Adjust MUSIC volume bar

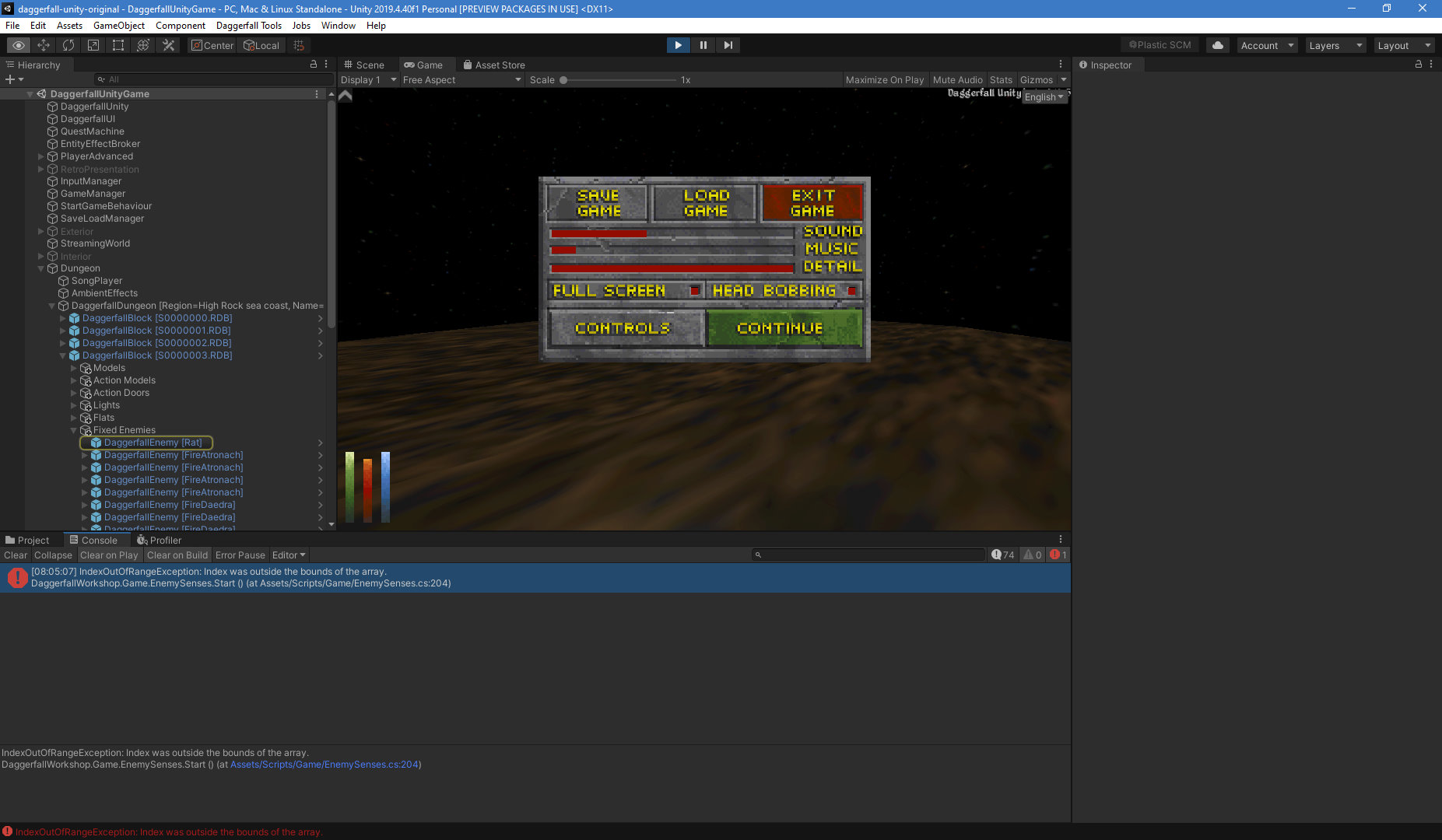pyautogui.click(x=671, y=250)
